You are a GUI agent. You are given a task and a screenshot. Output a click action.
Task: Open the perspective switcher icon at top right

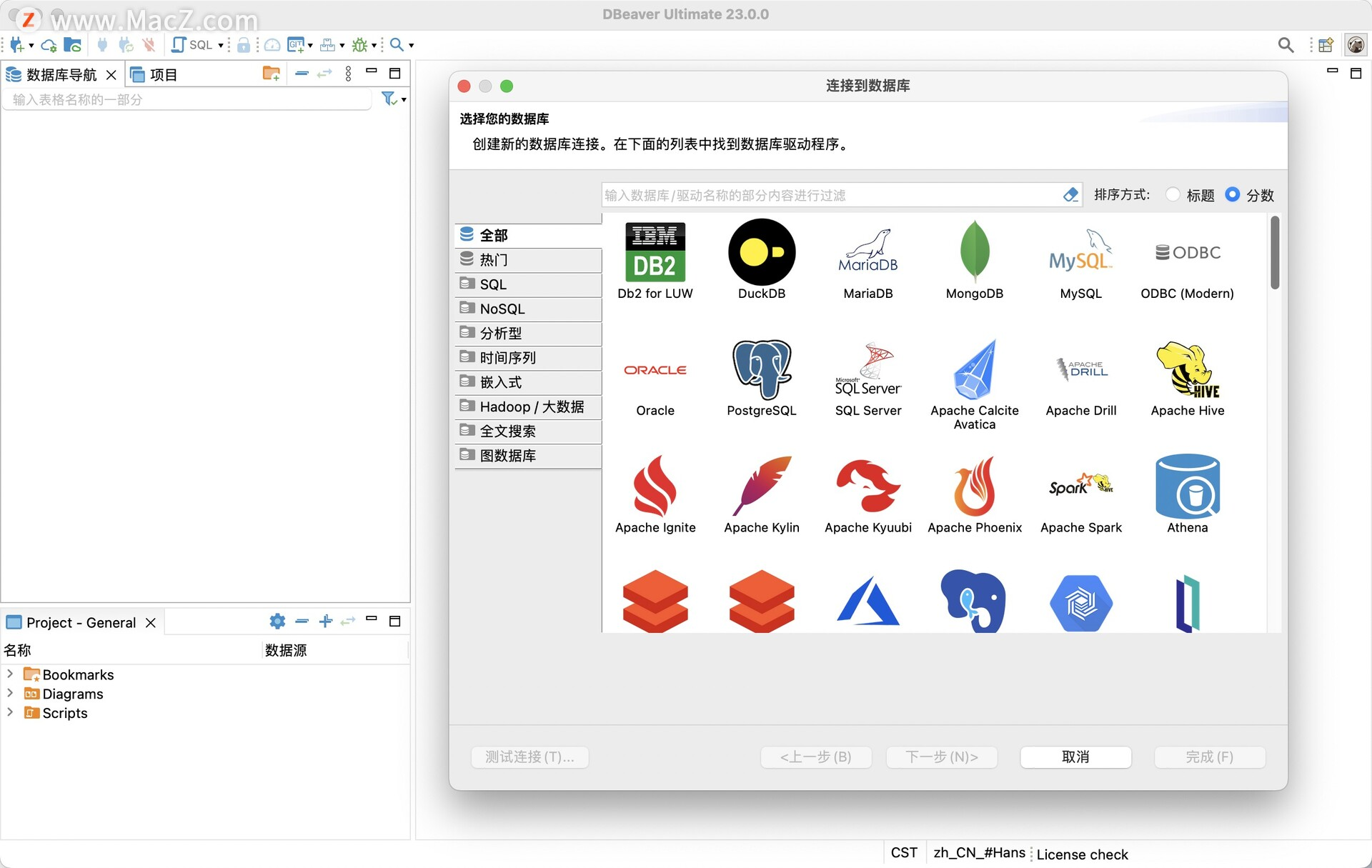(1326, 45)
